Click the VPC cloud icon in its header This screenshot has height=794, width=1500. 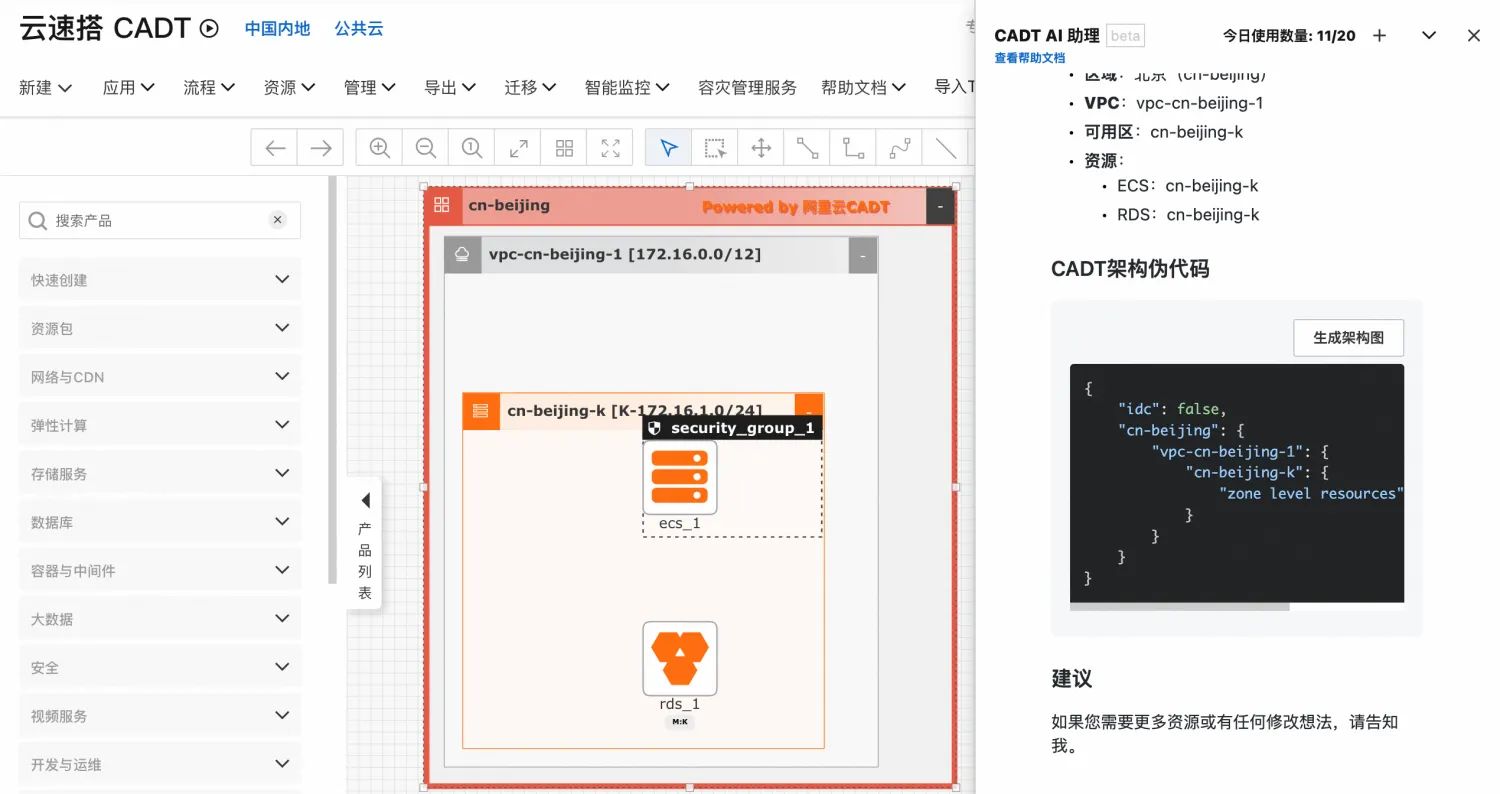(463, 254)
